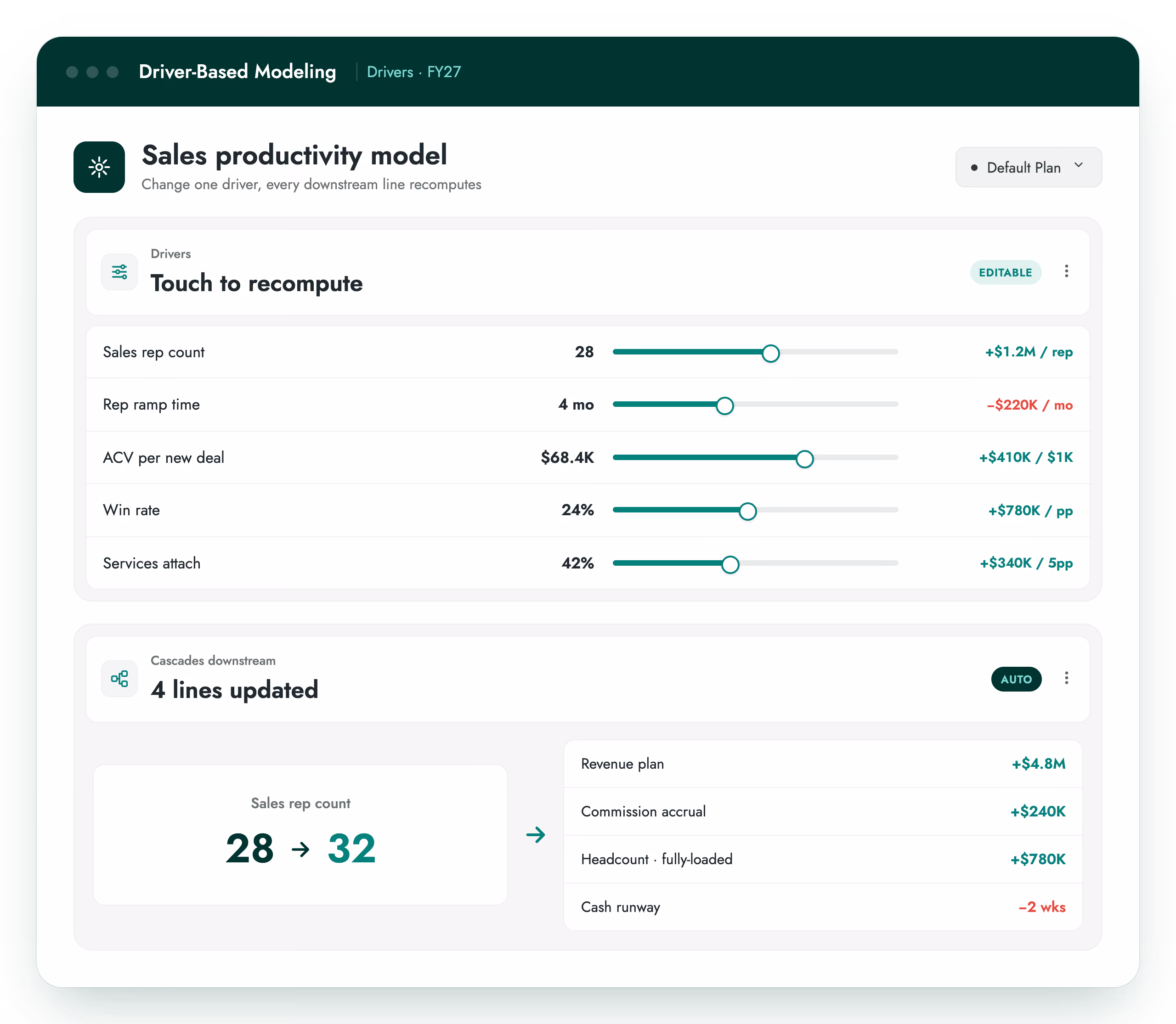Image resolution: width=1176 pixels, height=1024 pixels.
Task: Select the Commission accrual row
Action: coord(823,811)
